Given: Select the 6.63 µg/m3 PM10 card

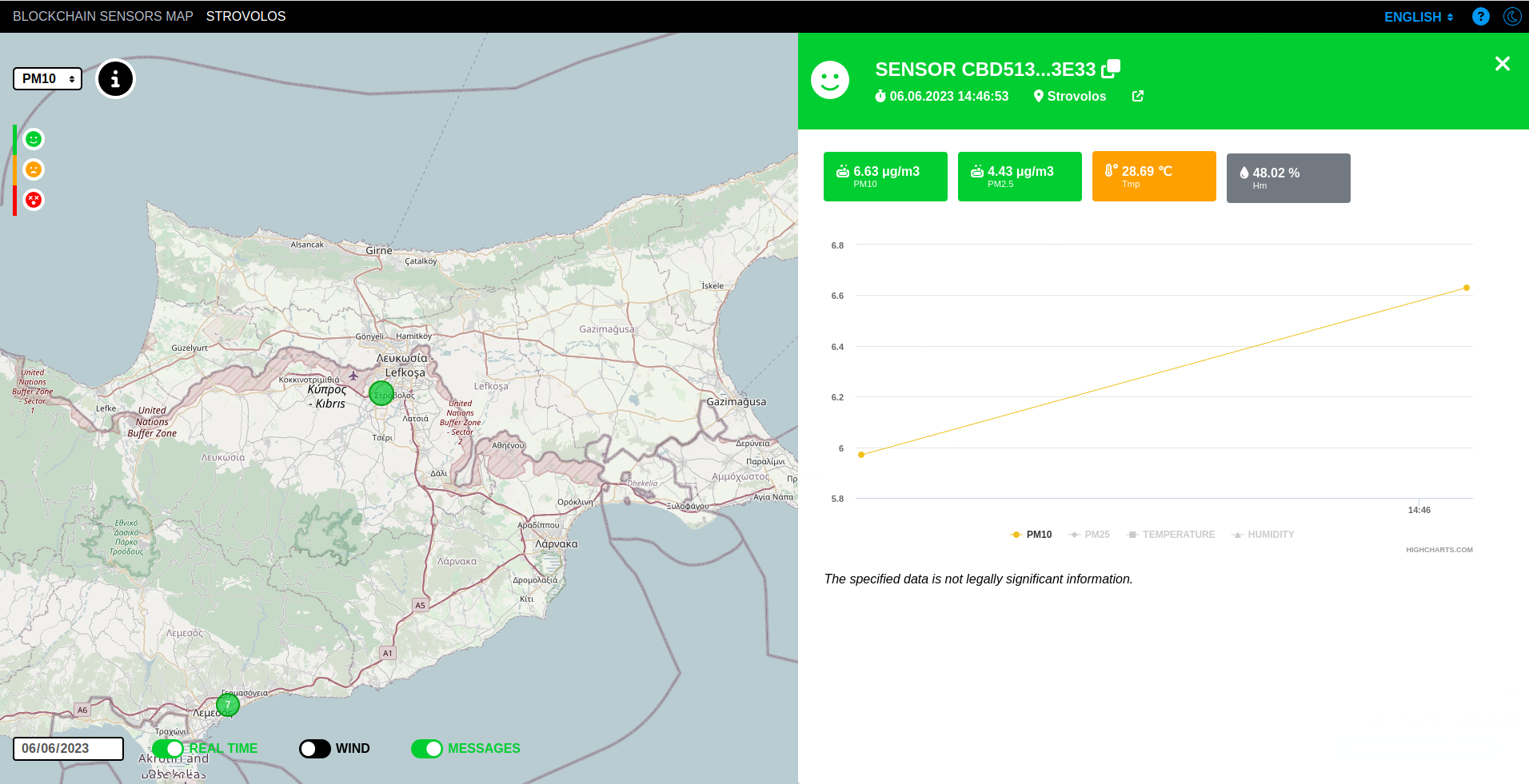Looking at the screenshot, I should (x=885, y=177).
